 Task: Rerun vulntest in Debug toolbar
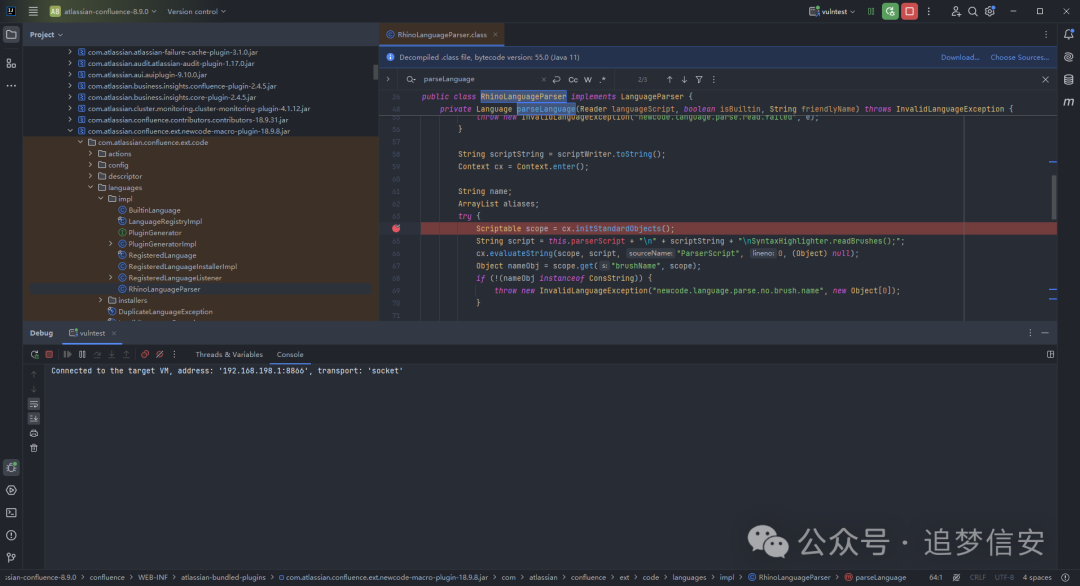click(34, 355)
